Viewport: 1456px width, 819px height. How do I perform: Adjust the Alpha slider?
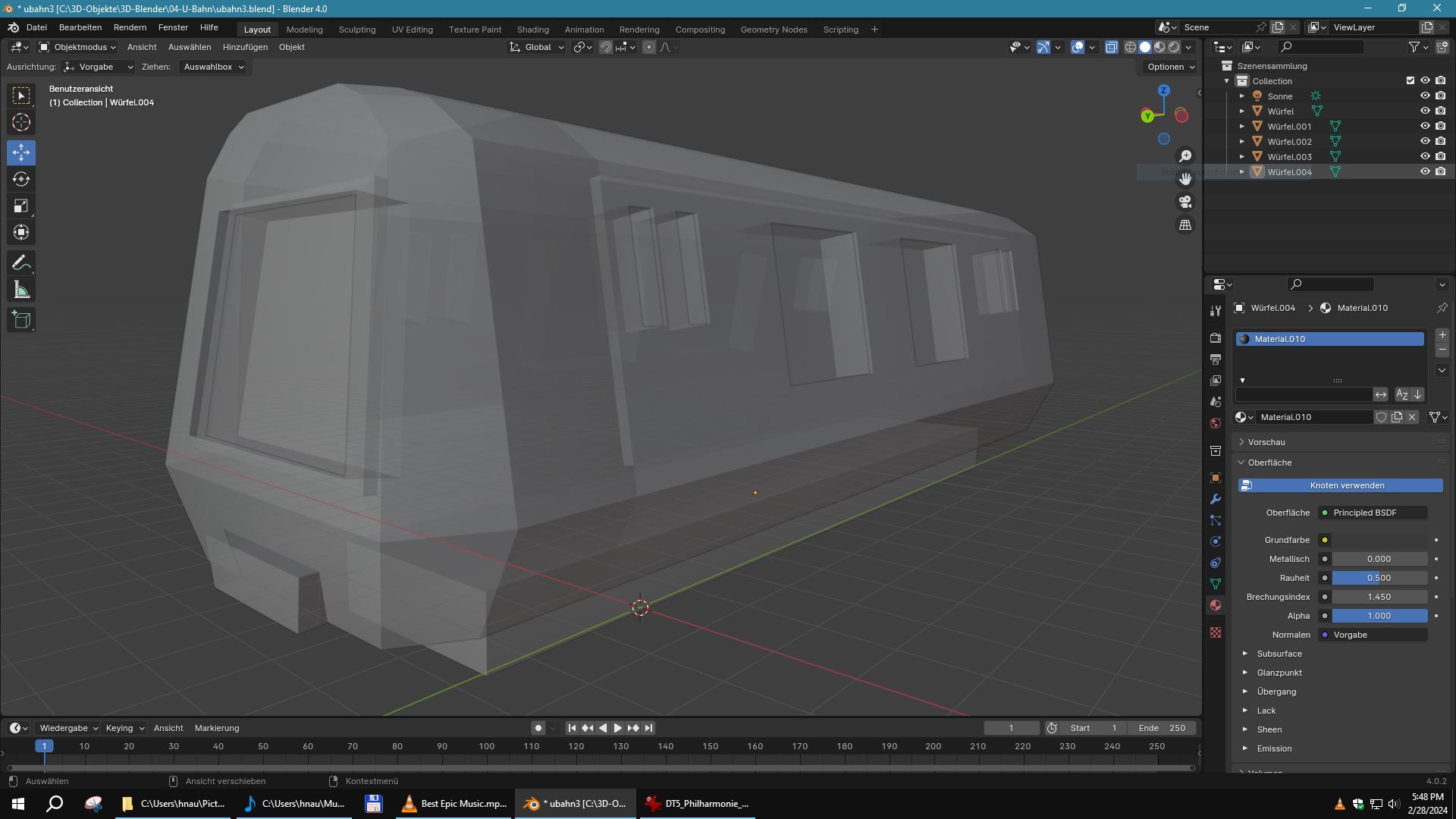point(1379,616)
